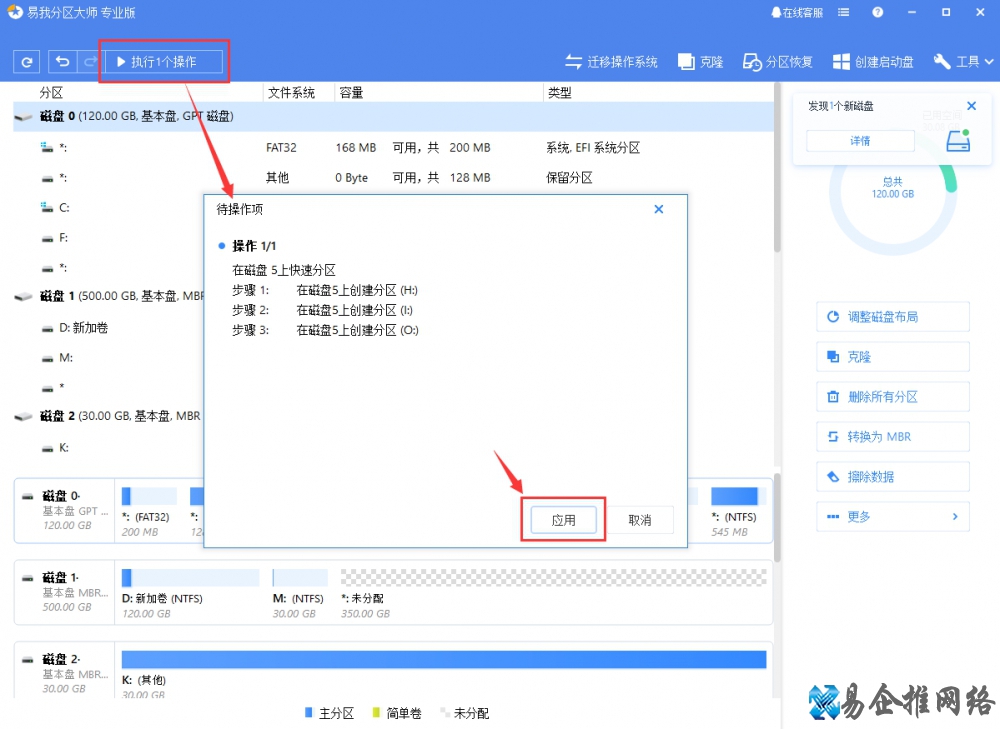Expand the 工具 tools dropdown
Image resolution: width=1000 pixels, height=729 pixels.
coord(963,62)
